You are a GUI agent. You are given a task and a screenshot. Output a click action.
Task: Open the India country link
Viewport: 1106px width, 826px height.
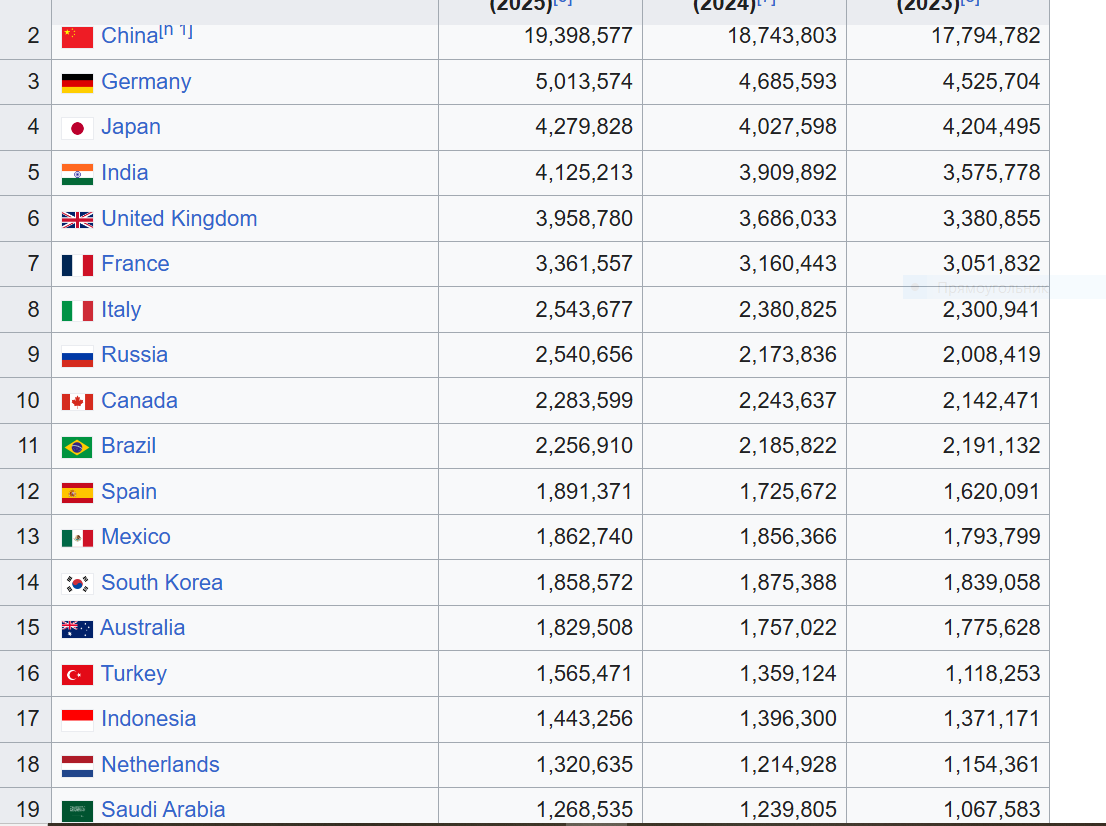[x=125, y=173]
